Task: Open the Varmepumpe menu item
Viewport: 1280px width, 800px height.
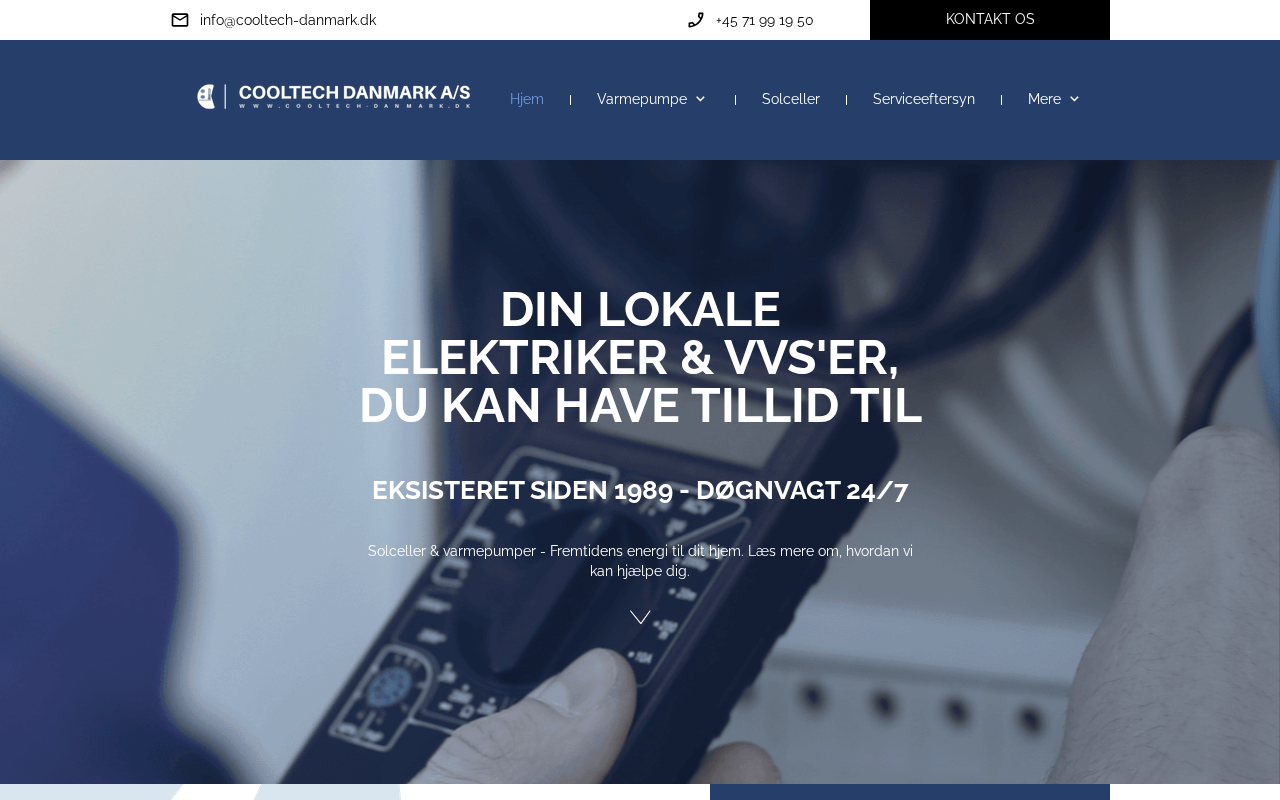Action: [x=642, y=99]
